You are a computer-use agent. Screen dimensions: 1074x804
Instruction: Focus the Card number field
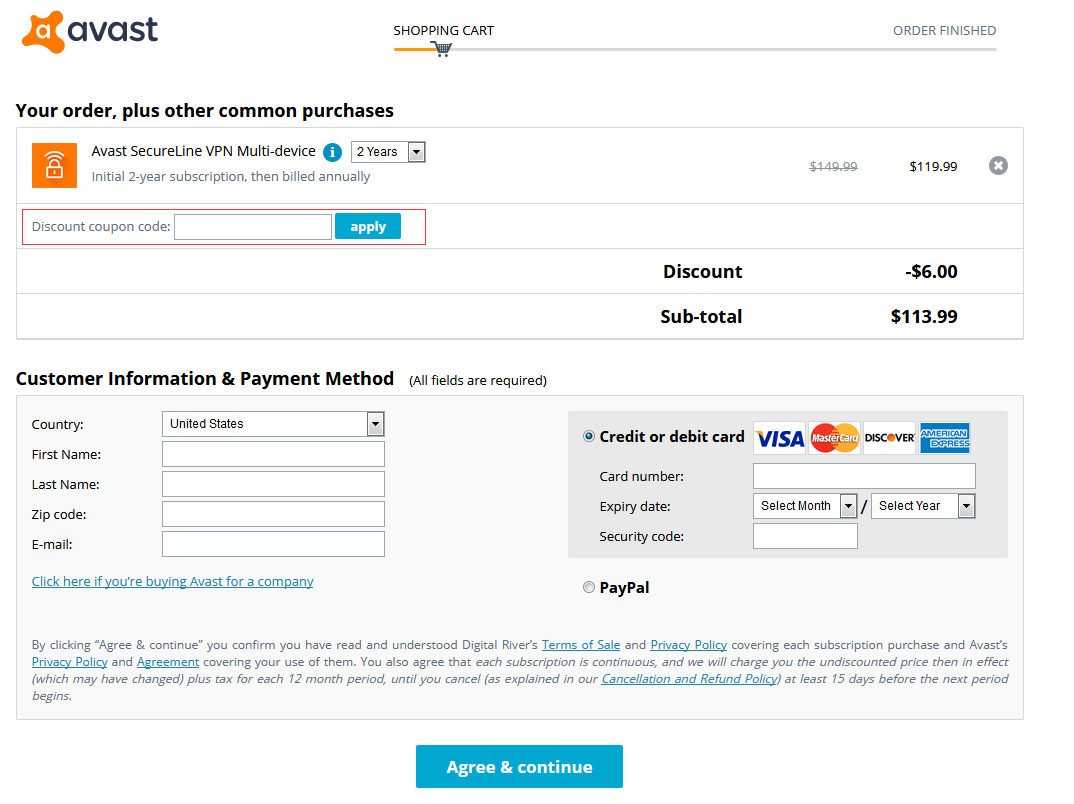click(864, 476)
